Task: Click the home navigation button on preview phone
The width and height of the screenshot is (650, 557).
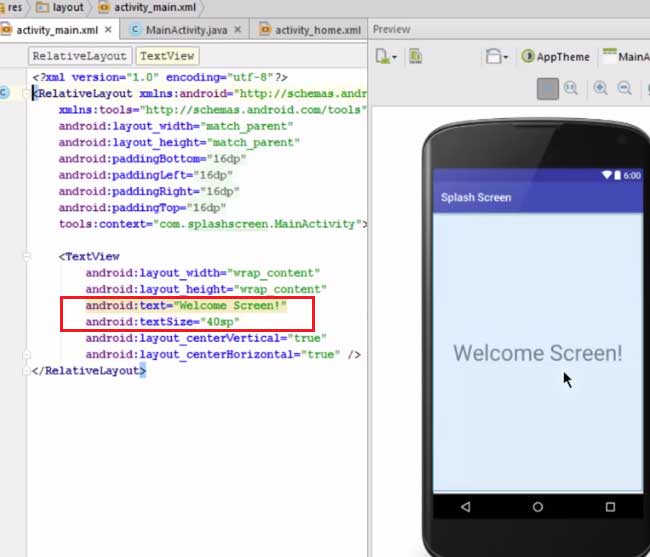Action: (538, 506)
